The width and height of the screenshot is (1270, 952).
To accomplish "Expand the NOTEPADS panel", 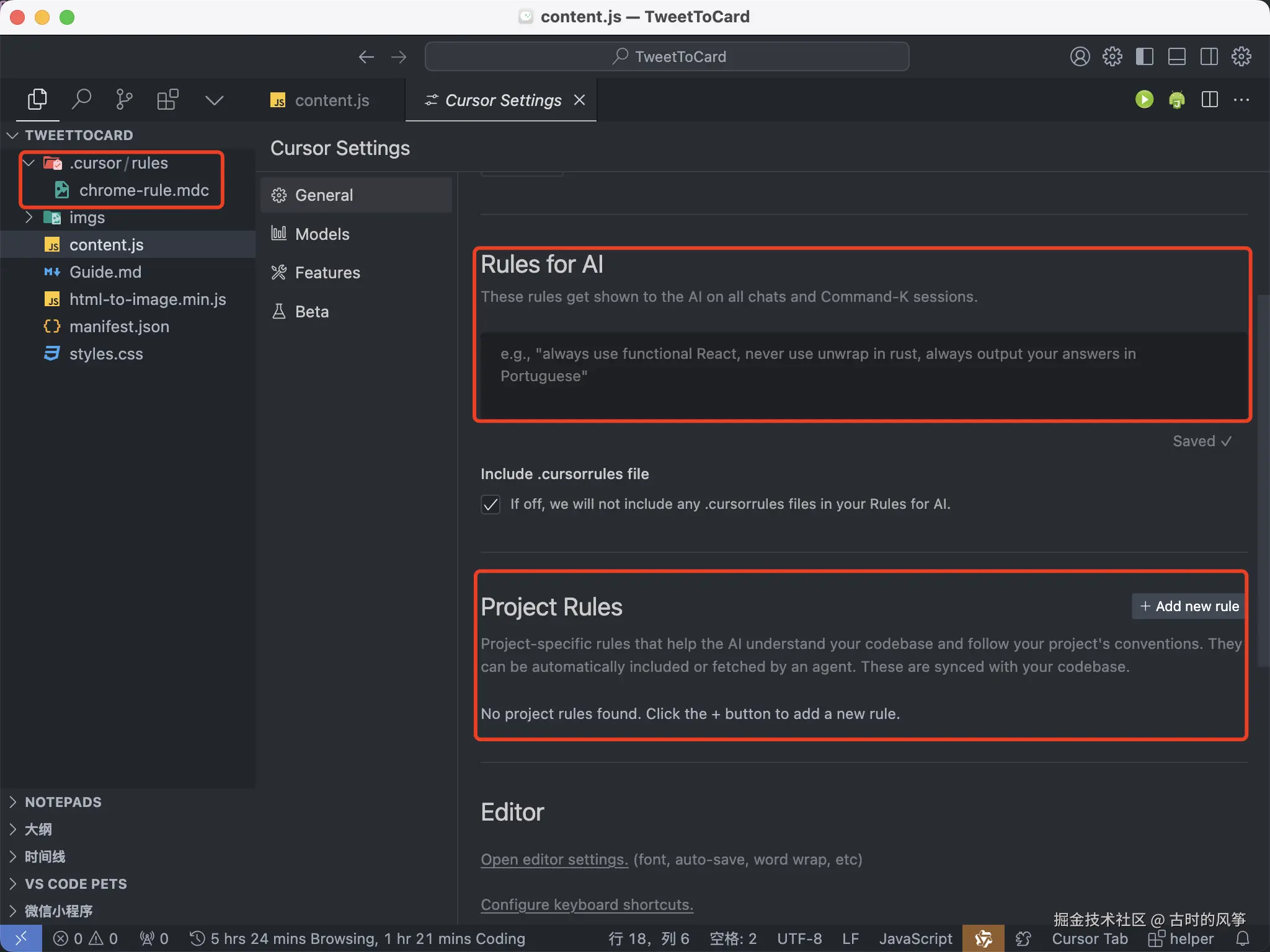I will pyautogui.click(x=128, y=802).
